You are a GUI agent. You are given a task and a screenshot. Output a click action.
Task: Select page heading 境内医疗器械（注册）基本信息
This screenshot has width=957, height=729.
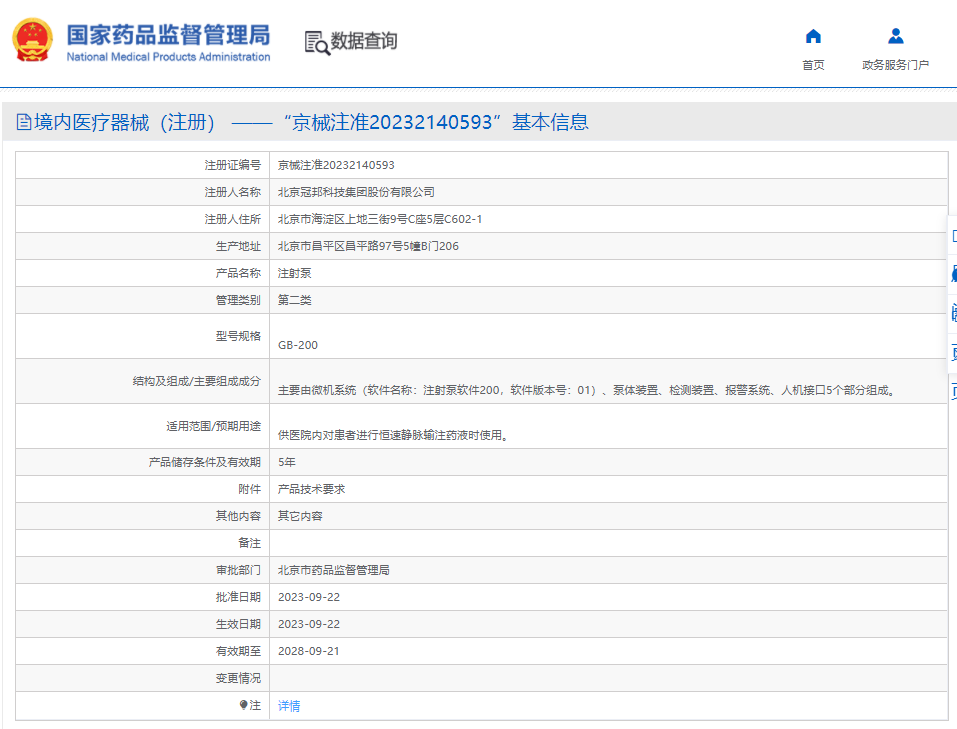tap(311, 122)
